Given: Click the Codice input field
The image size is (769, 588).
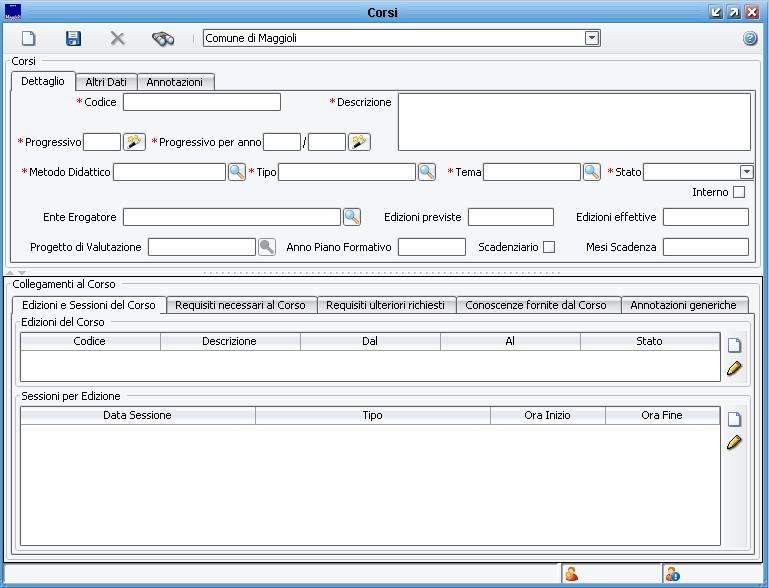Looking at the screenshot, I should (x=201, y=102).
